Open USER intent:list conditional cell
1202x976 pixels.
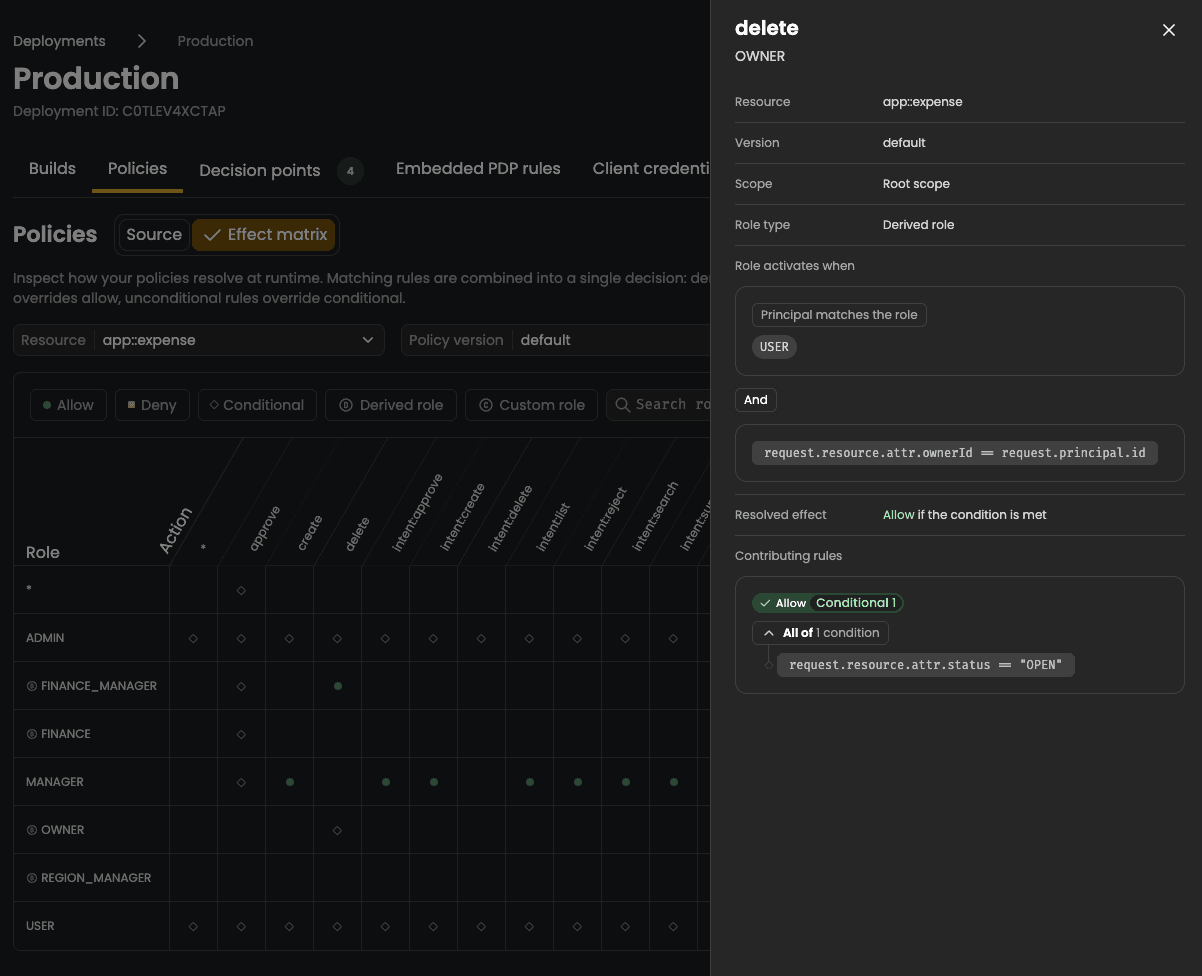tap(530, 926)
